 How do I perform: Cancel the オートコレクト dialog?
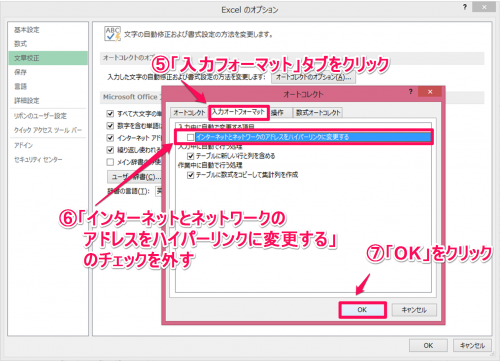(x=414, y=310)
